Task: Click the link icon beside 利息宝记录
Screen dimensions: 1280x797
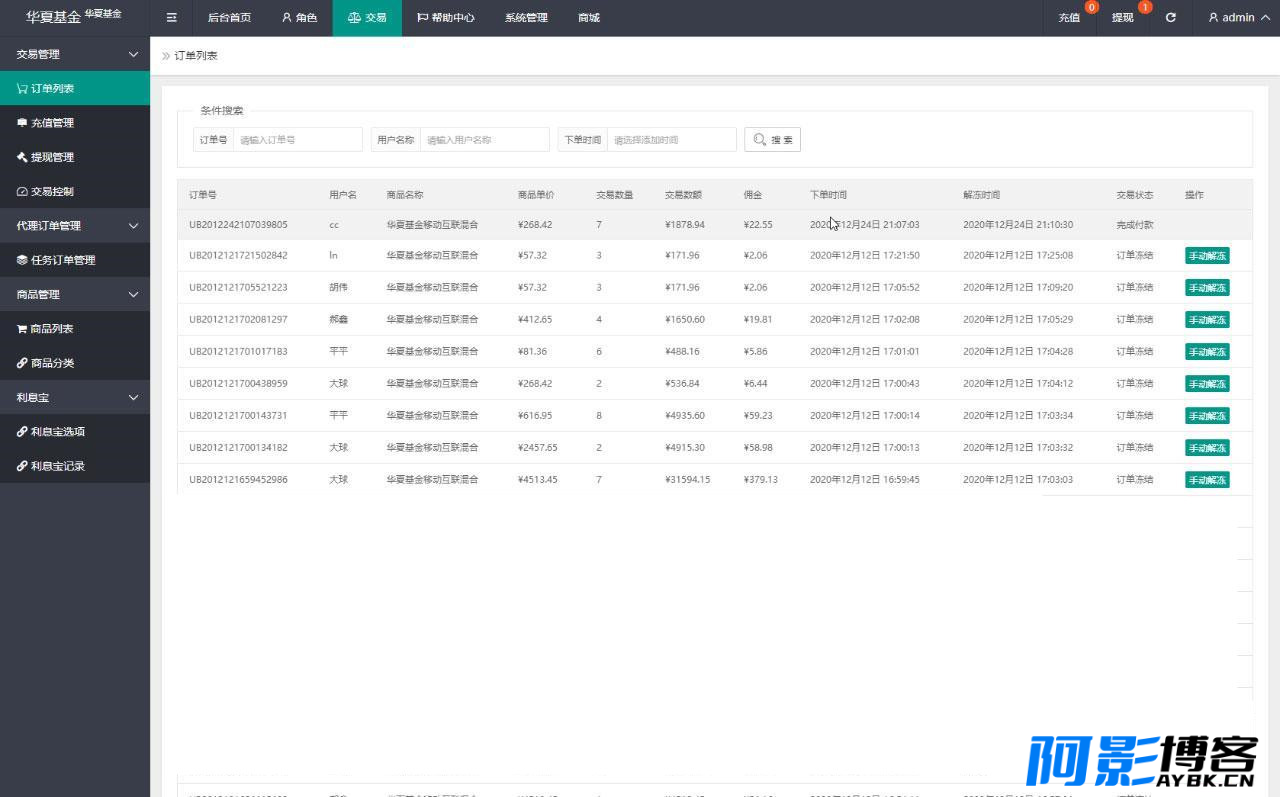Action: pos(22,466)
